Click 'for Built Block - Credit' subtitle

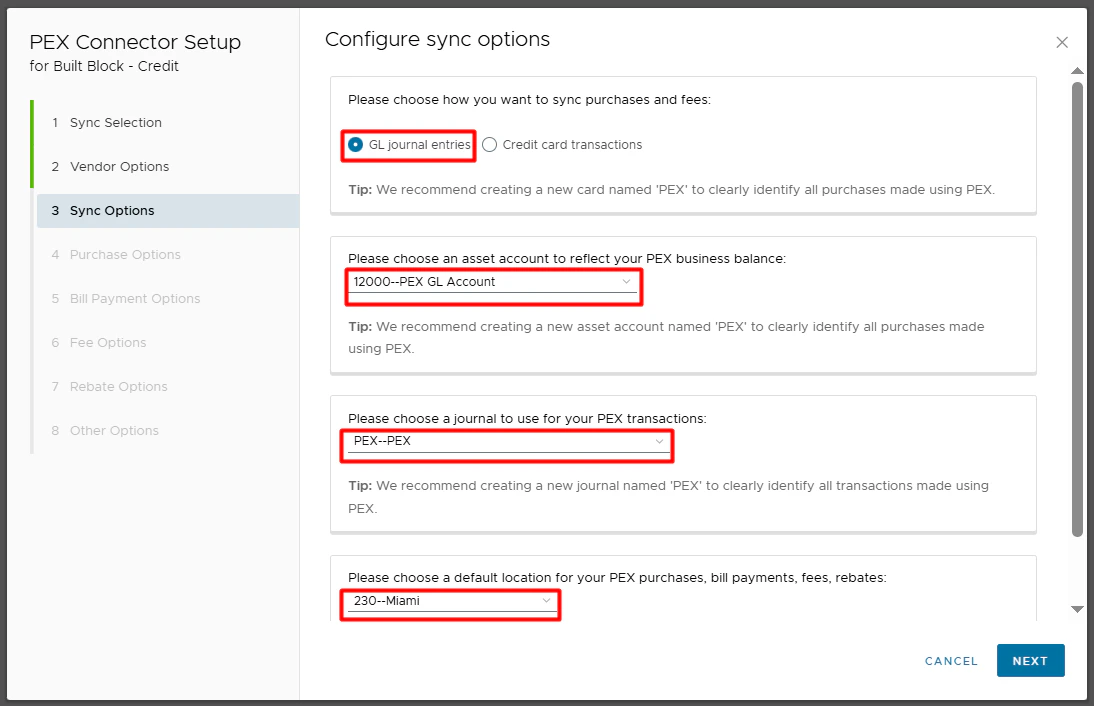tap(104, 66)
